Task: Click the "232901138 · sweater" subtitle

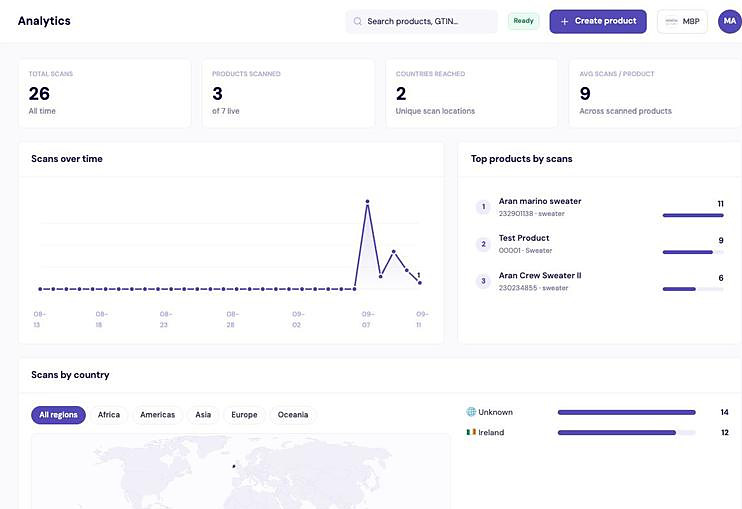Action: 531,214
